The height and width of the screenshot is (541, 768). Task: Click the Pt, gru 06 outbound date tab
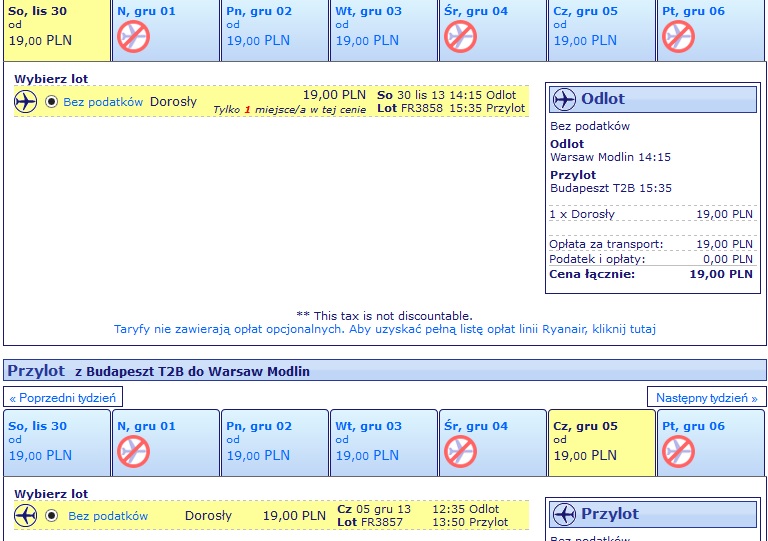[711, 30]
